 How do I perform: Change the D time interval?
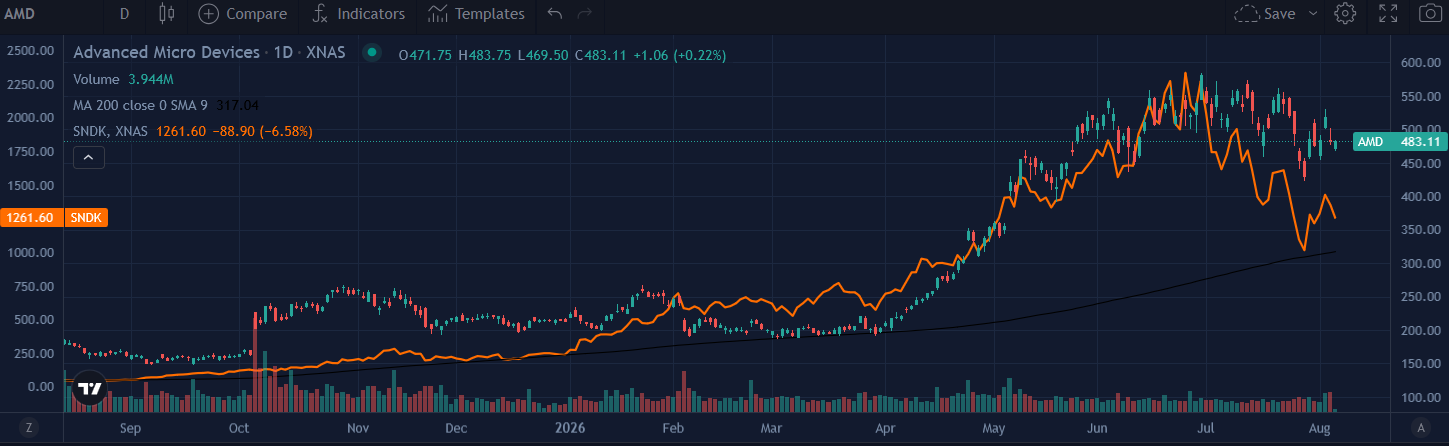124,14
